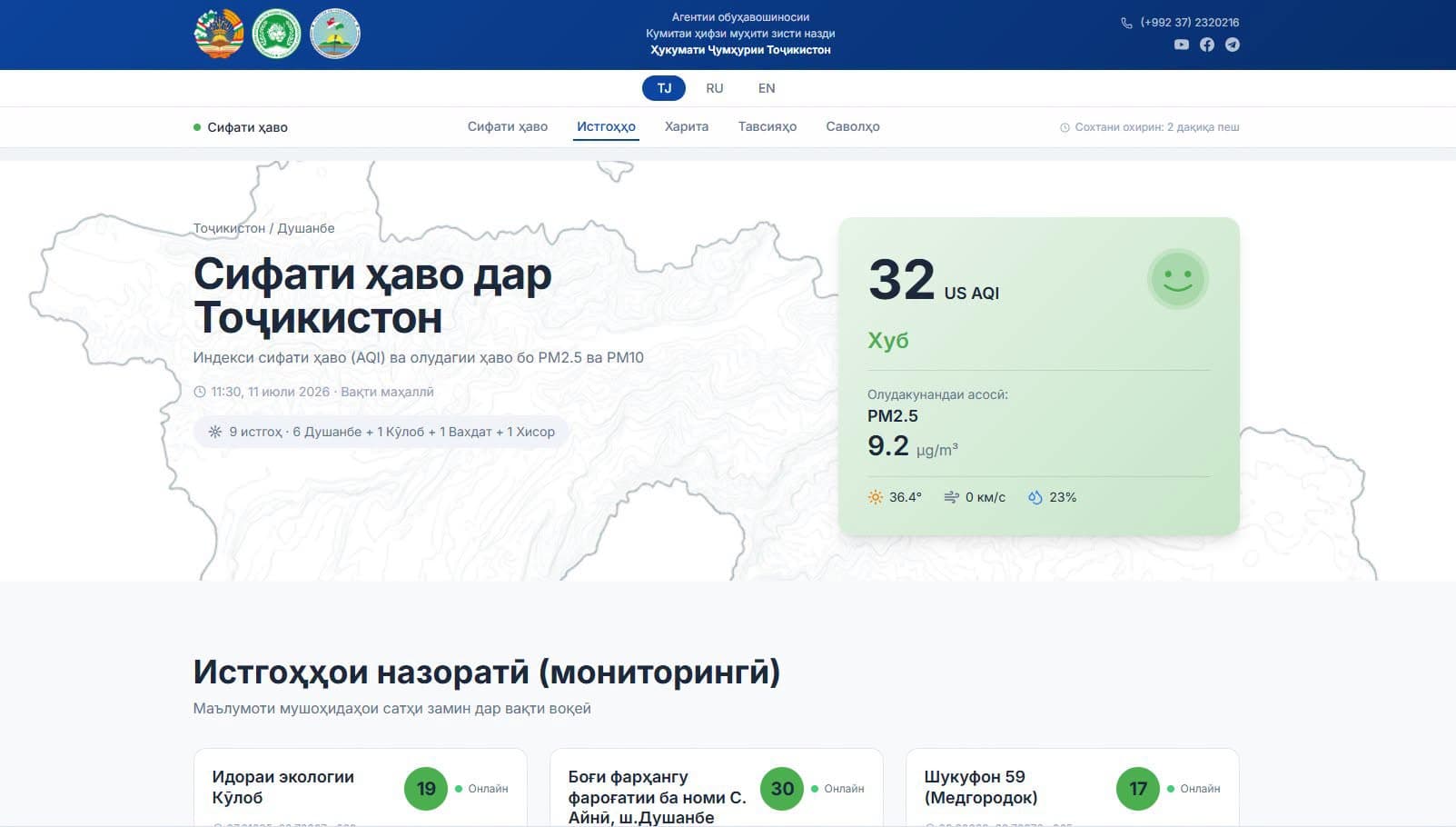Open the Сифати ҳаво nav tab

(508, 126)
